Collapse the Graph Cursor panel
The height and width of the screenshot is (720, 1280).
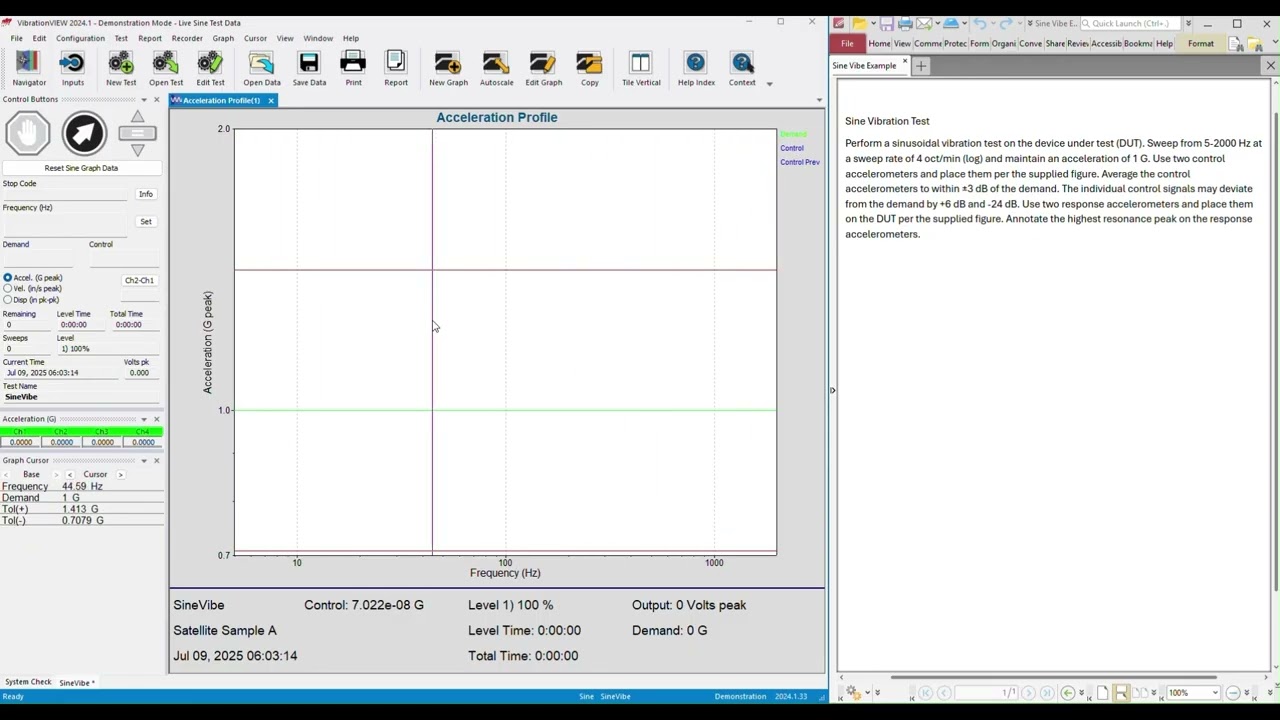(x=144, y=460)
